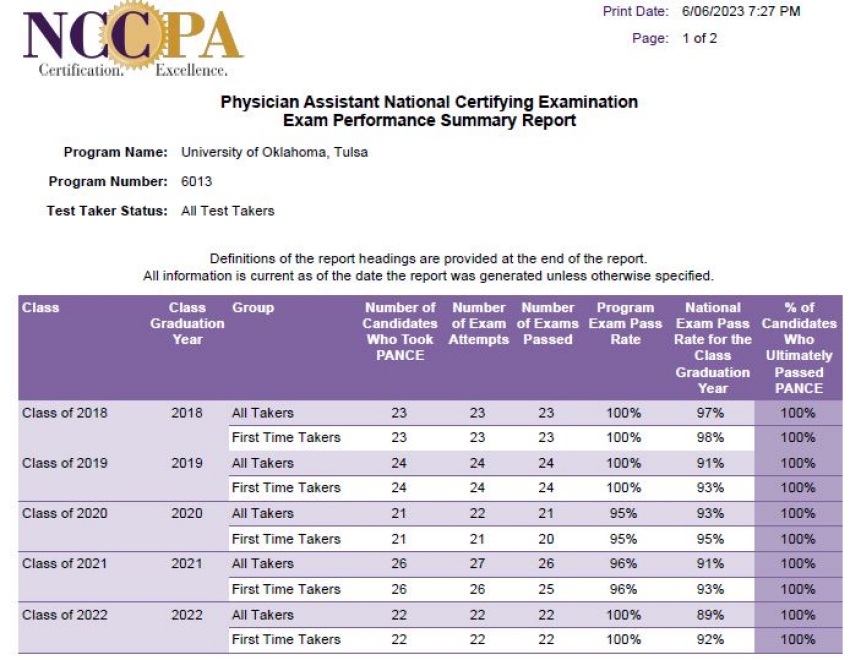
Task: Click the "Program Exam Pass Rate" header
Action: click(624, 323)
